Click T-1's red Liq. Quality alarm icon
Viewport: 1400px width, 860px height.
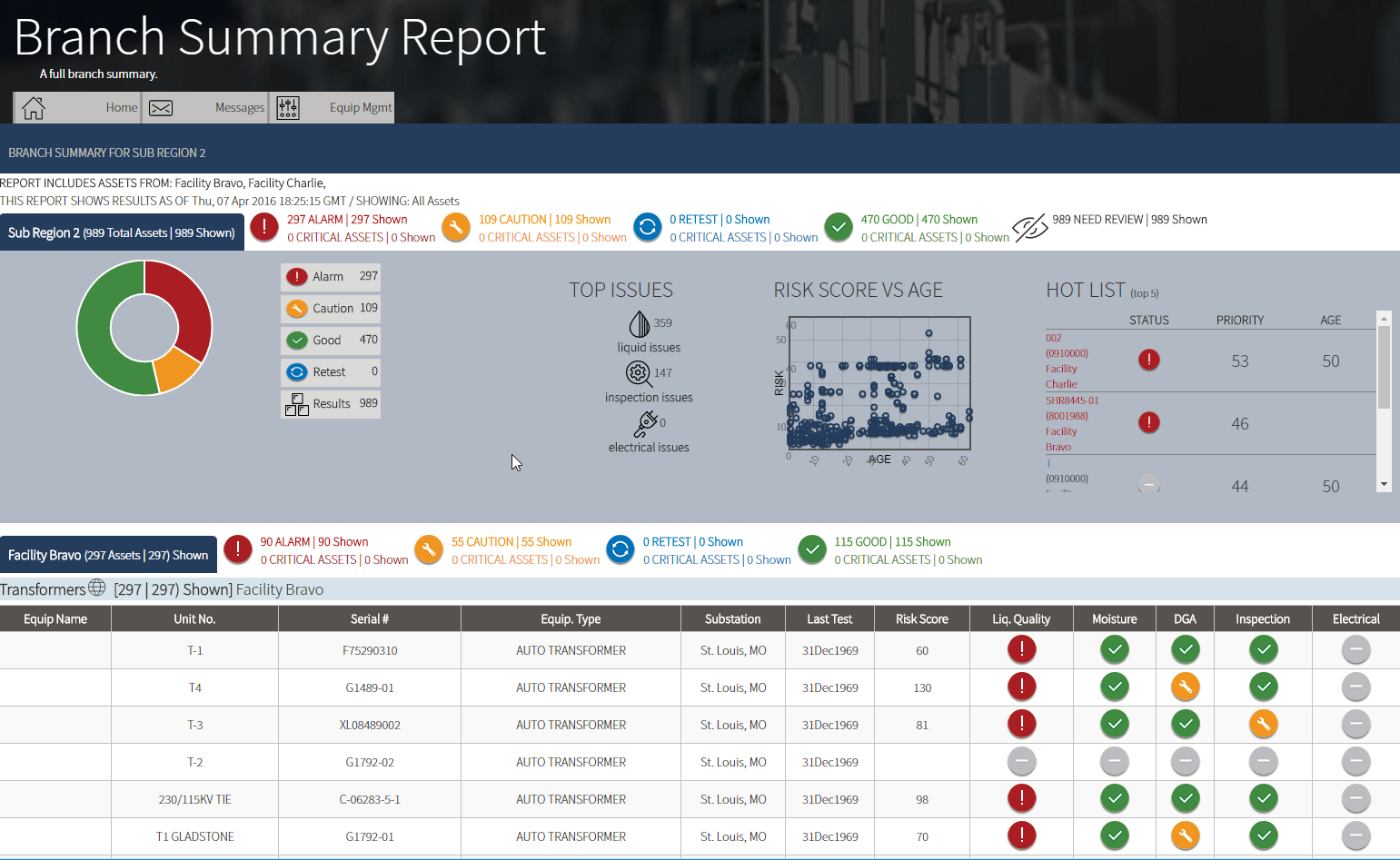click(x=1021, y=649)
